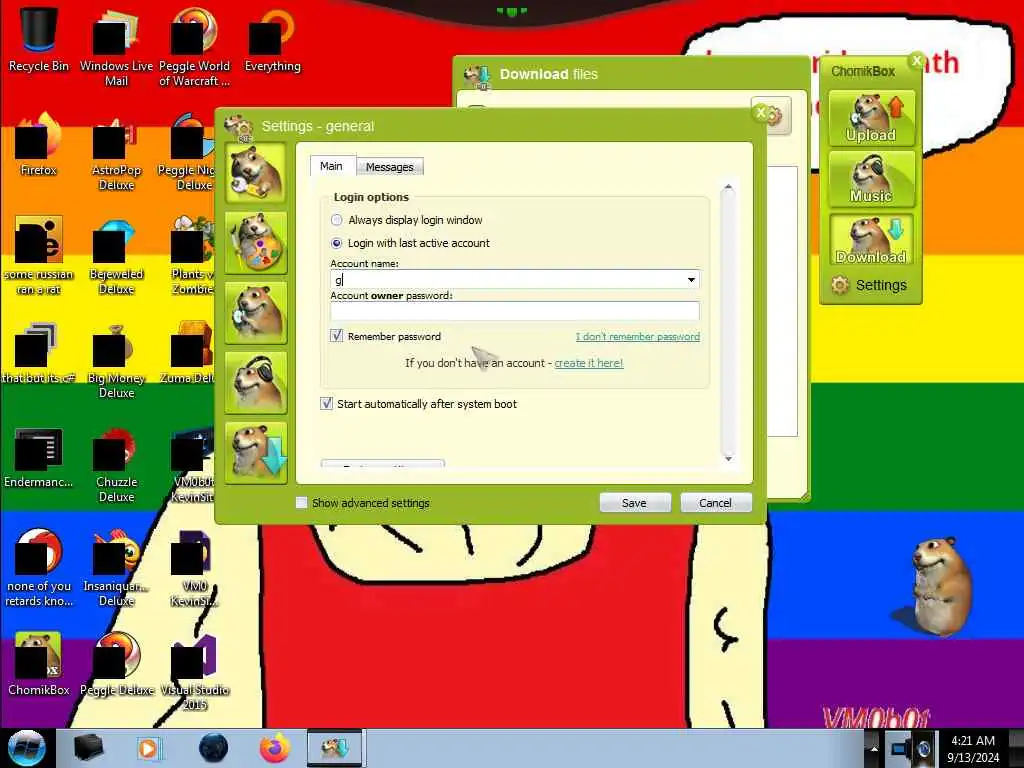1024x768 pixels.
Task: Show hidden tray icons arrow
Action: coord(874,748)
